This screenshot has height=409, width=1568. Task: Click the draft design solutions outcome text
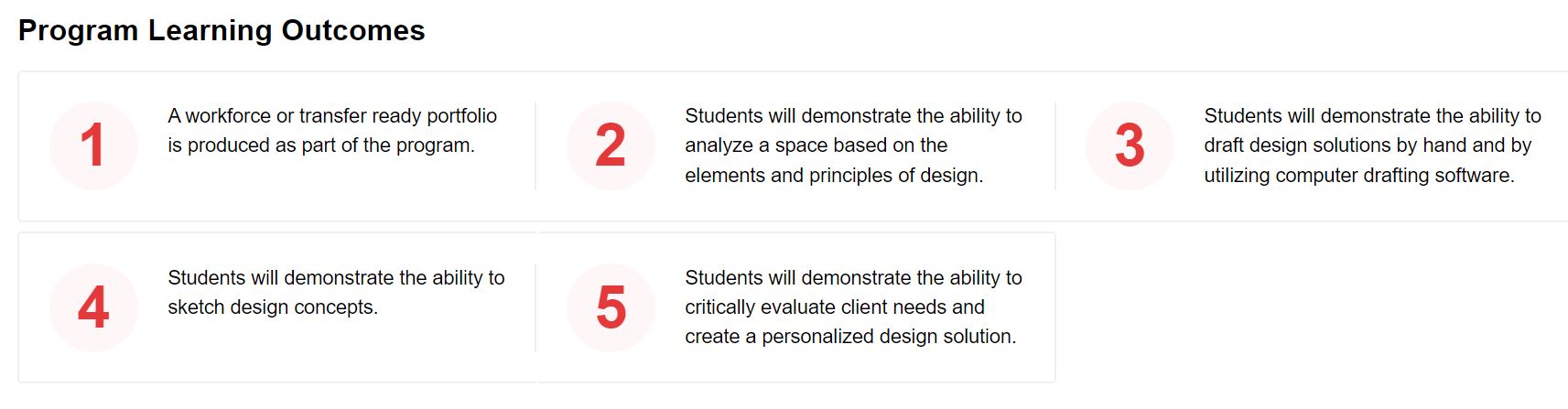click(1372, 145)
